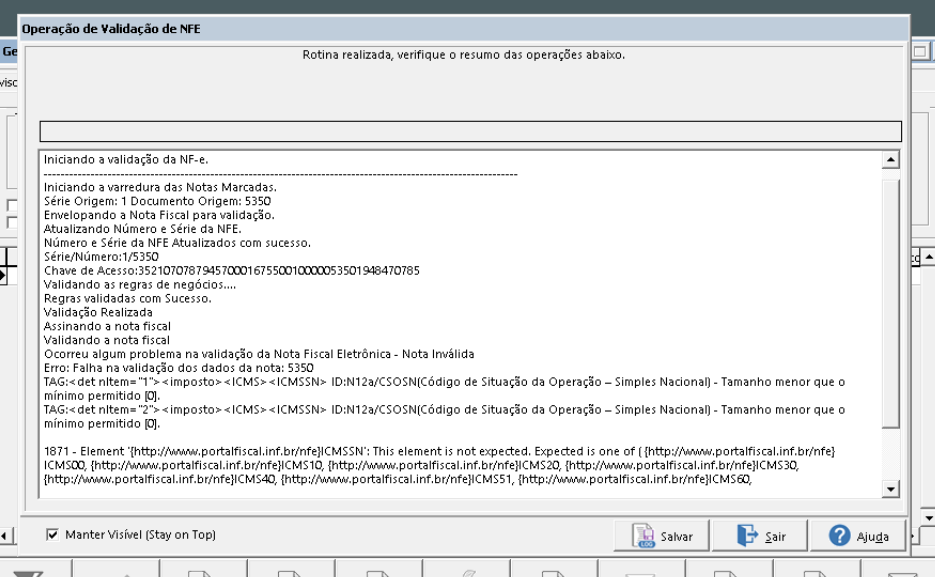Toggle Manter Visível (Stay on Top) checkbox
Screen dimensions: 935x577
pyautogui.click(x=52, y=535)
